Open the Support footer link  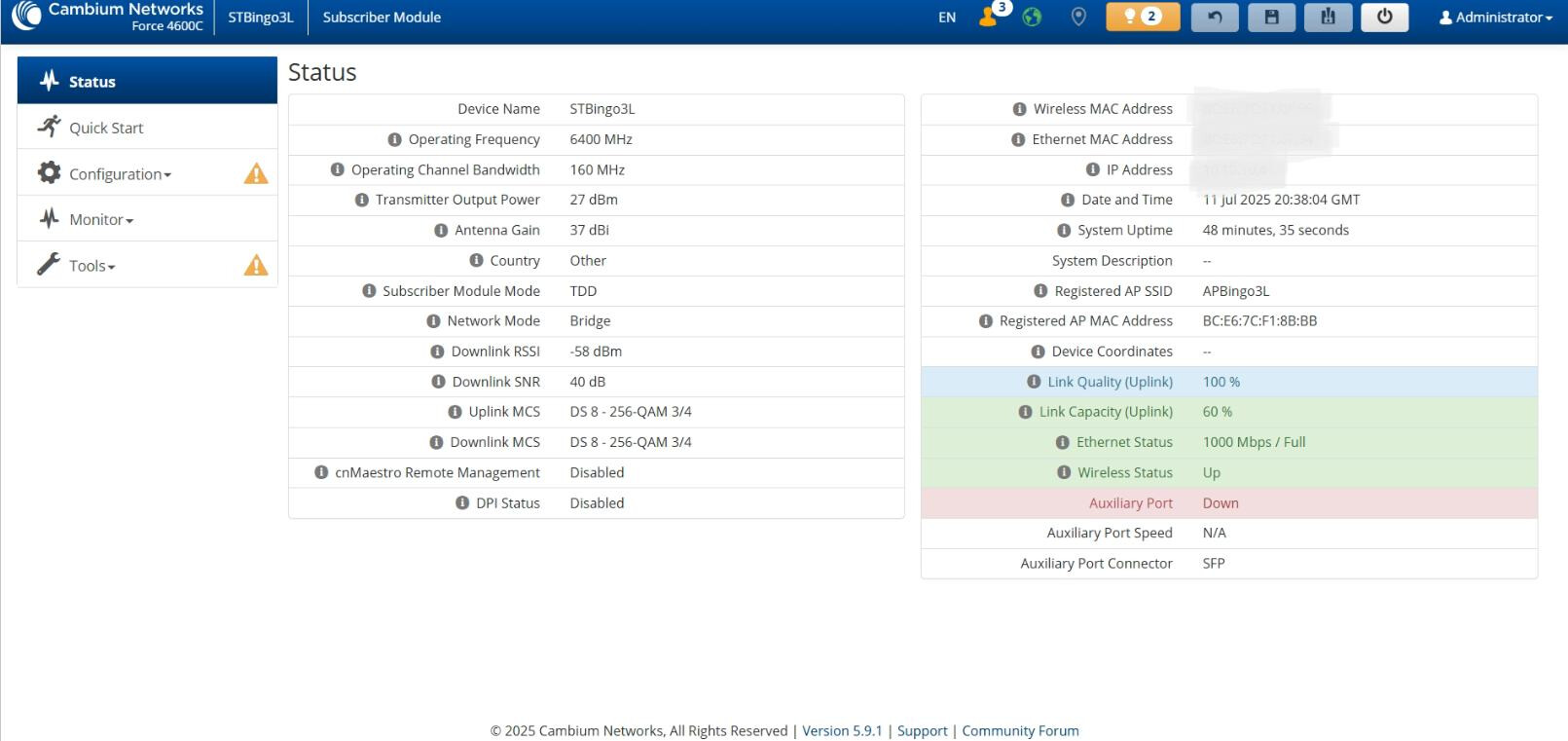tap(922, 730)
